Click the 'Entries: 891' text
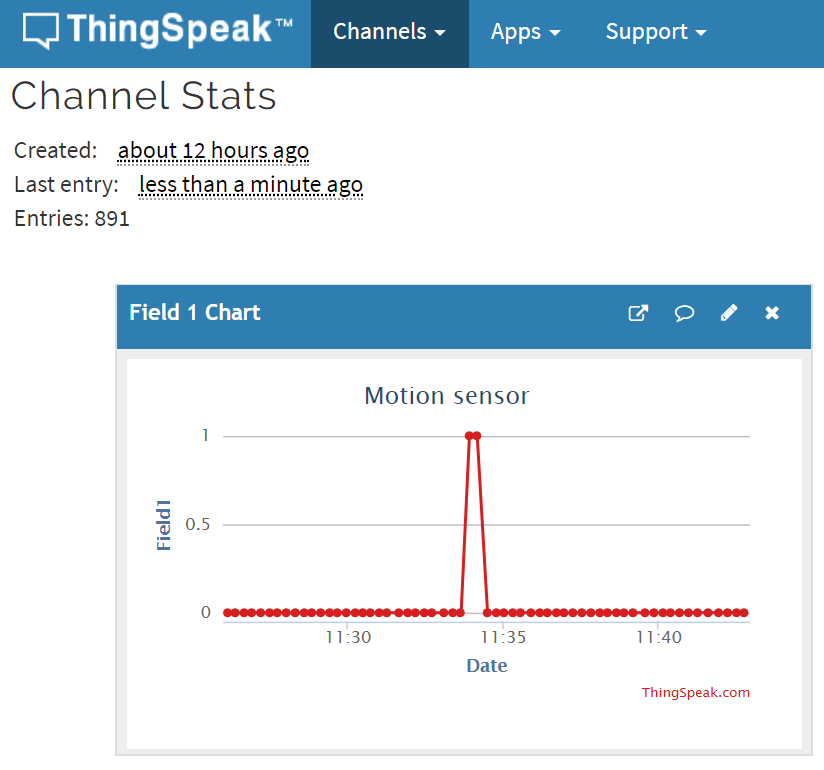This screenshot has width=824, height=770. (x=72, y=219)
